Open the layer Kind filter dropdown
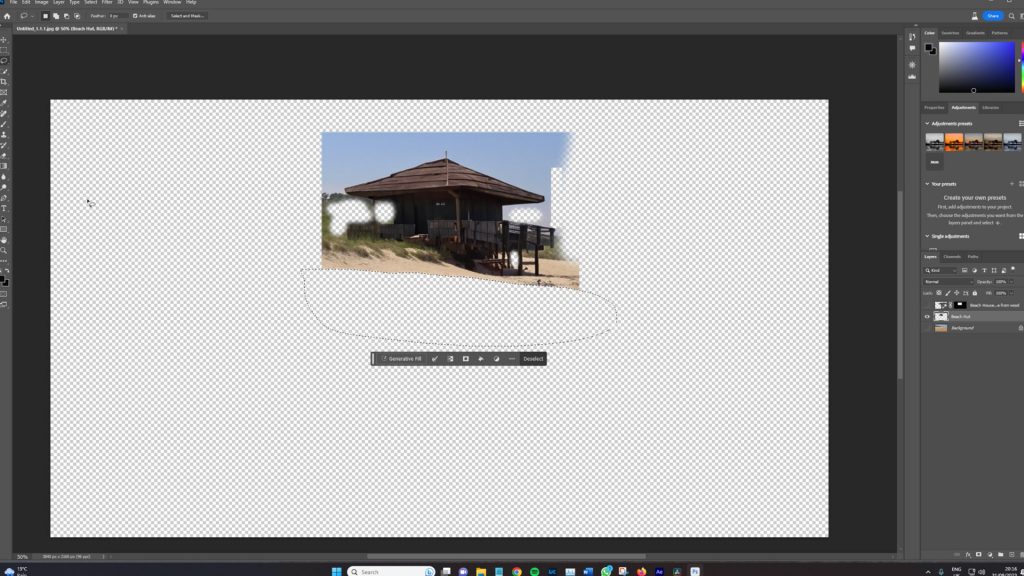The height and width of the screenshot is (576, 1024). (x=940, y=270)
